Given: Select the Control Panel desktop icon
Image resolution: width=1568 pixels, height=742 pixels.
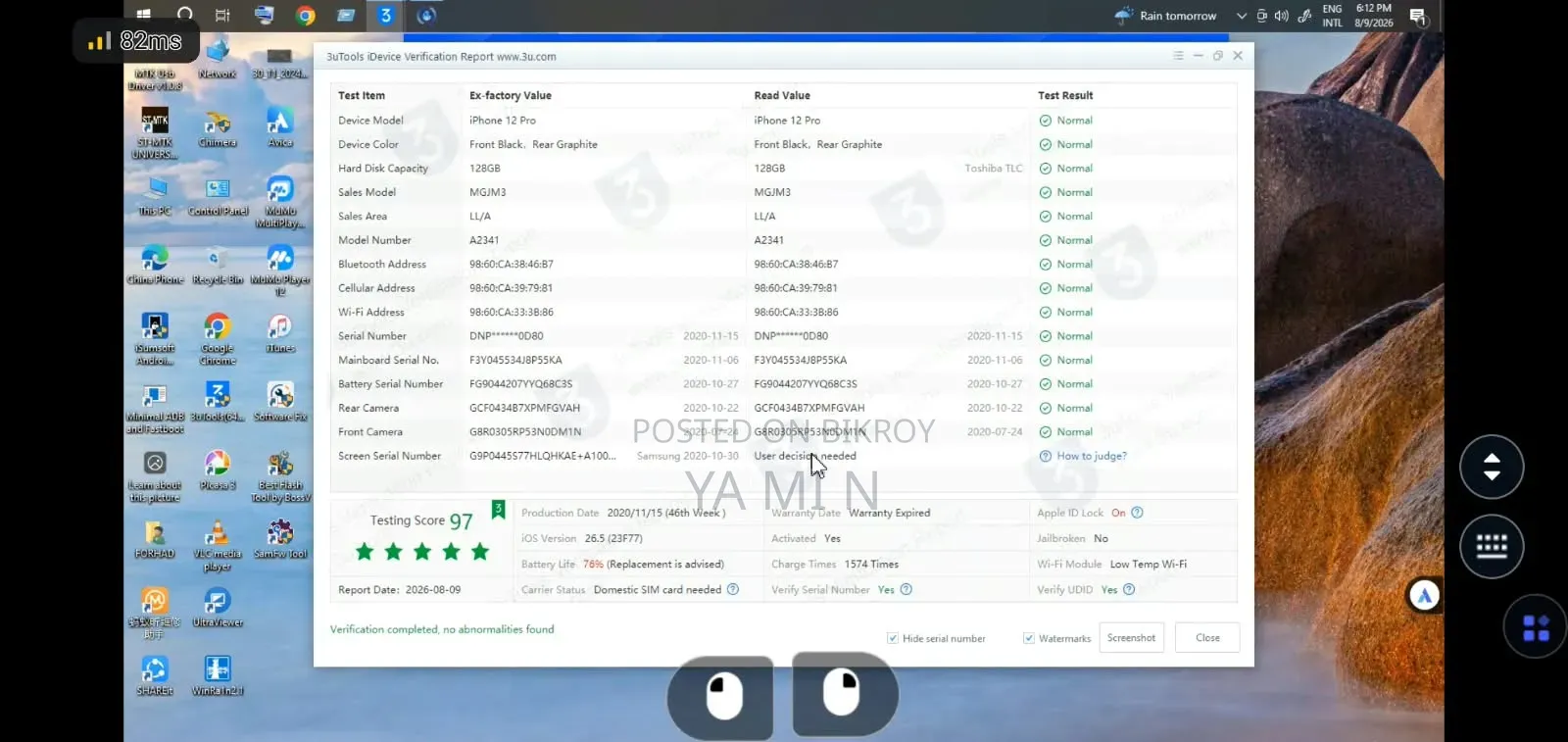Looking at the screenshot, I should [218, 196].
